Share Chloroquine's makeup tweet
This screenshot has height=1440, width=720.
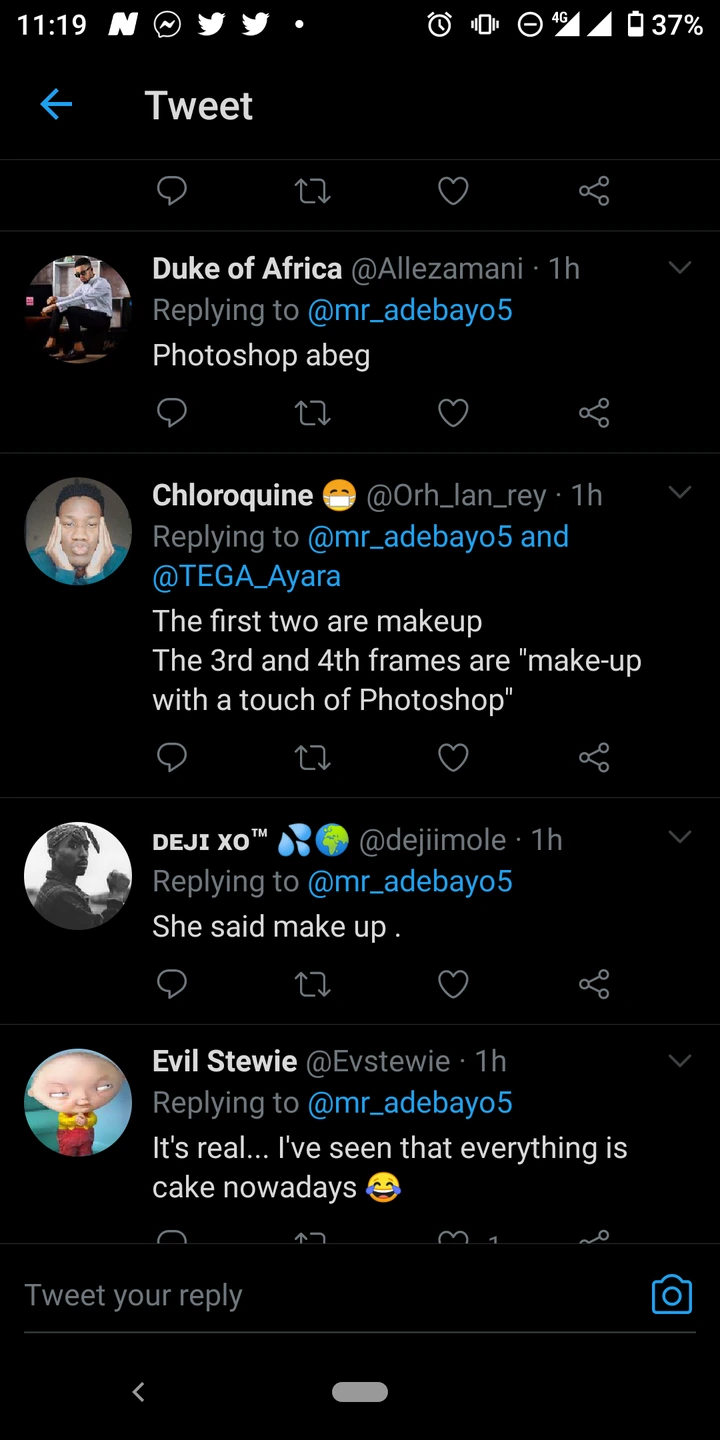point(594,757)
